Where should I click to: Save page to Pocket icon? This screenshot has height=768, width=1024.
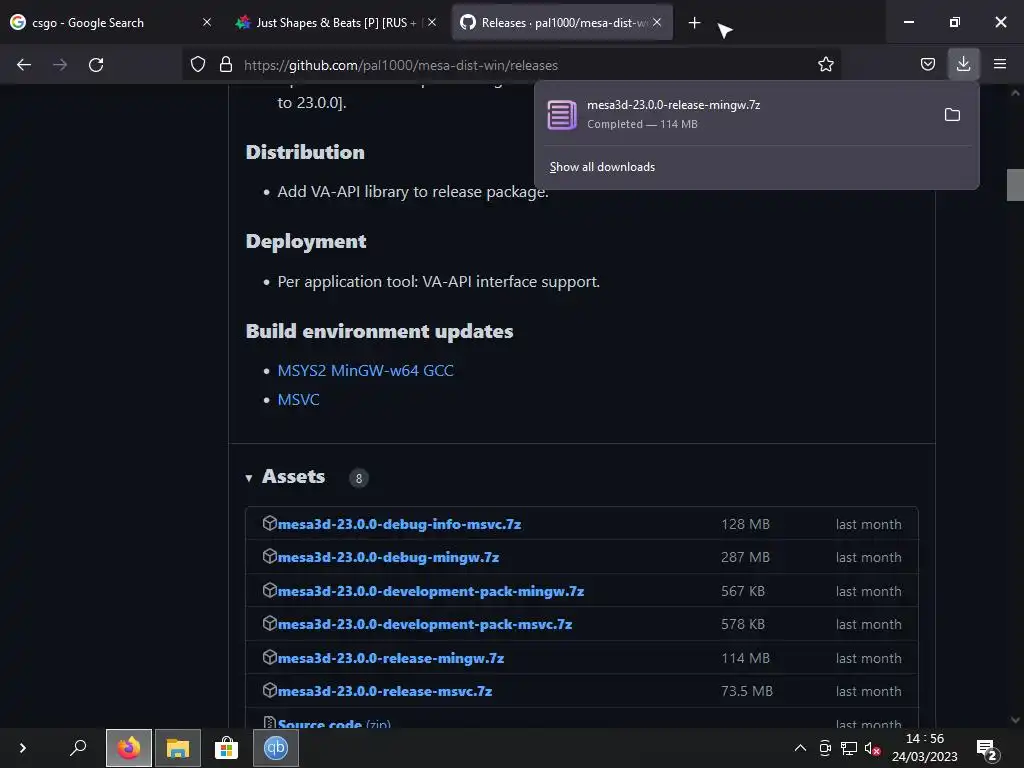coord(927,64)
